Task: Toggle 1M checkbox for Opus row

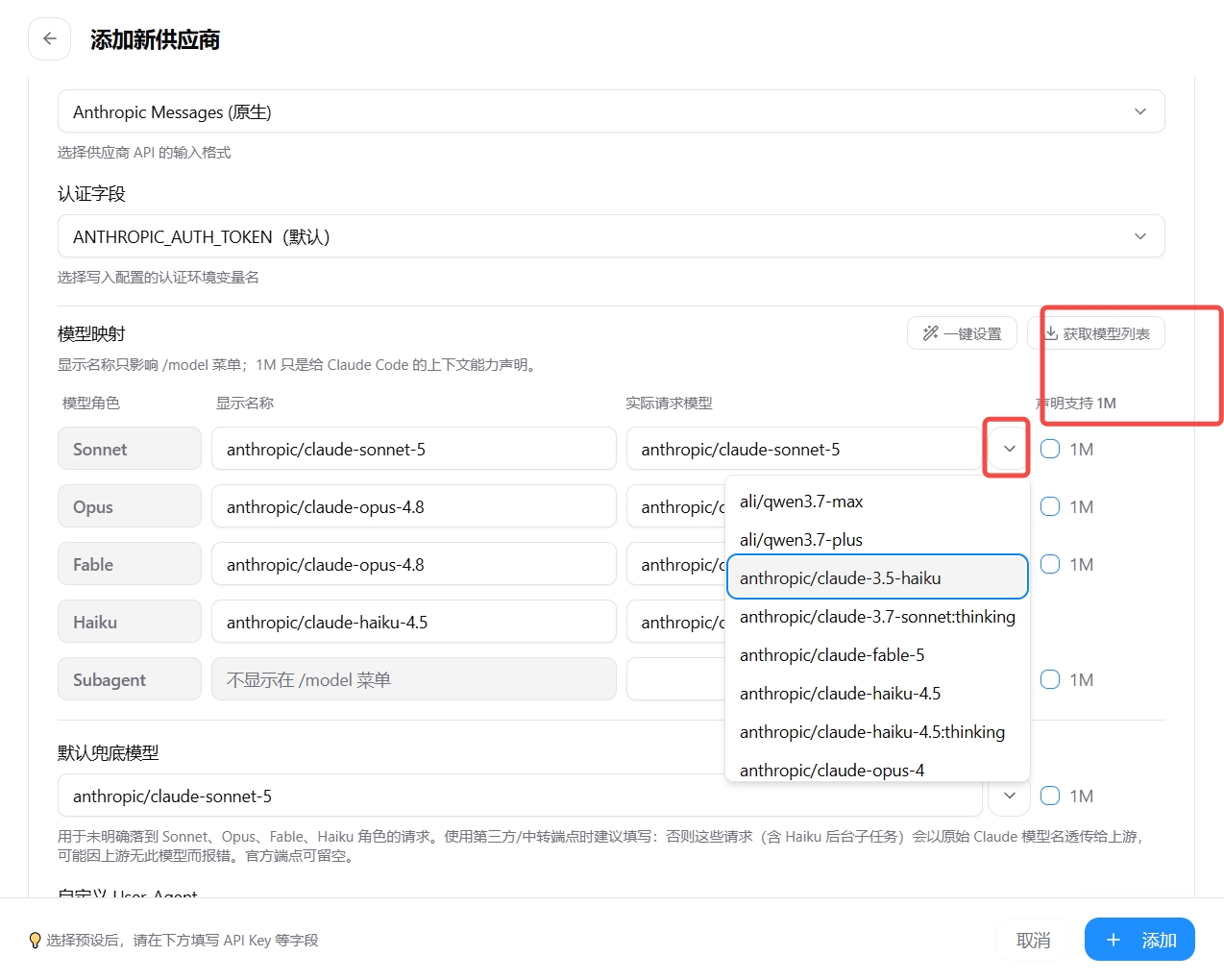Action: click(1050, 506)
